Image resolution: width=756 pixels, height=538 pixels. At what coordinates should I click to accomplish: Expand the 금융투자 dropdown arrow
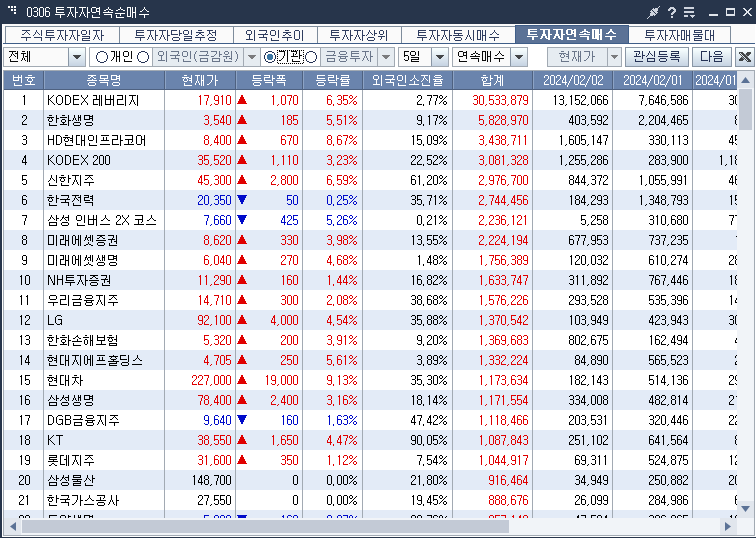tap(386, 57)
